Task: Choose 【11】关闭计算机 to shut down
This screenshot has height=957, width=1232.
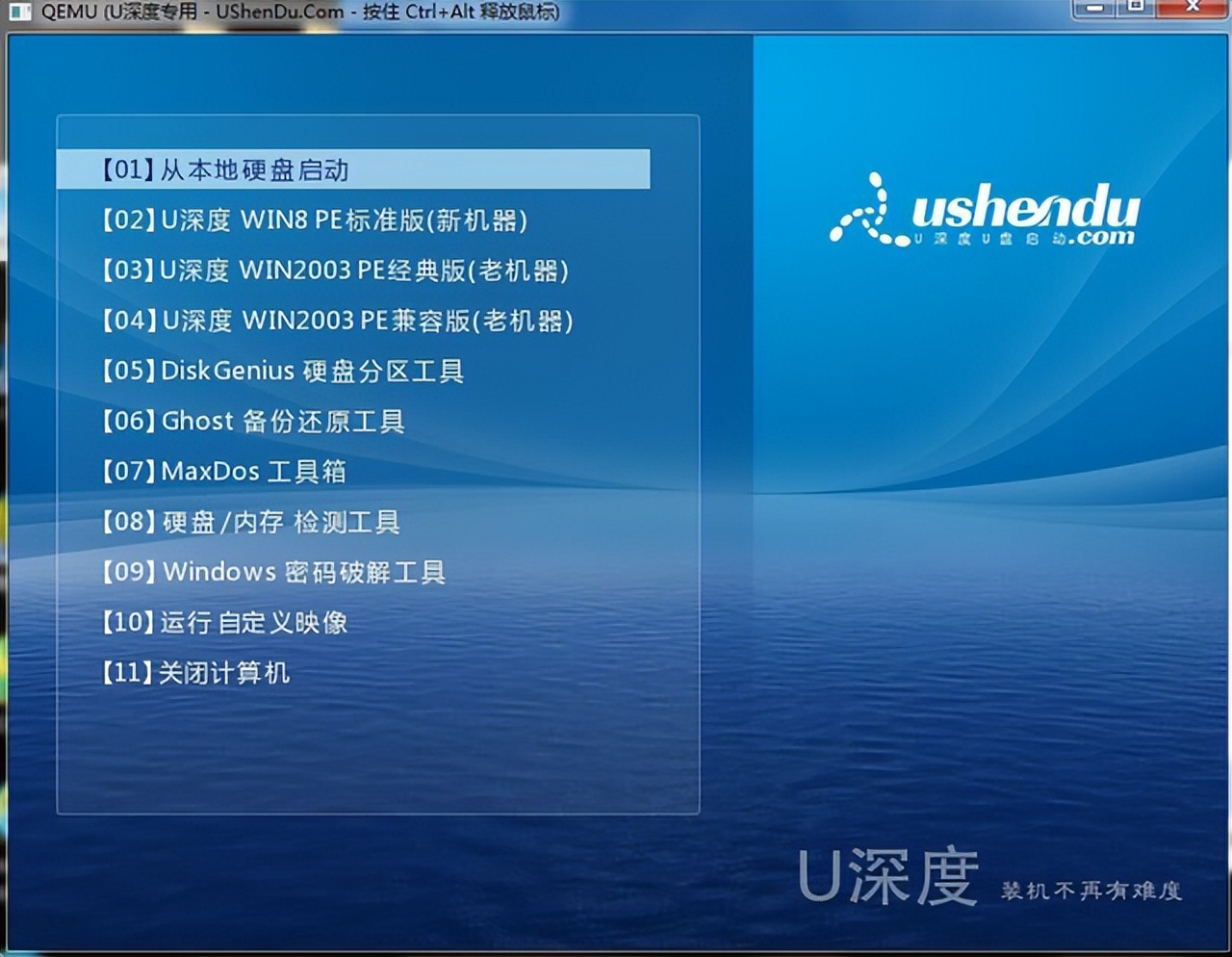Action: coord(197,672)
